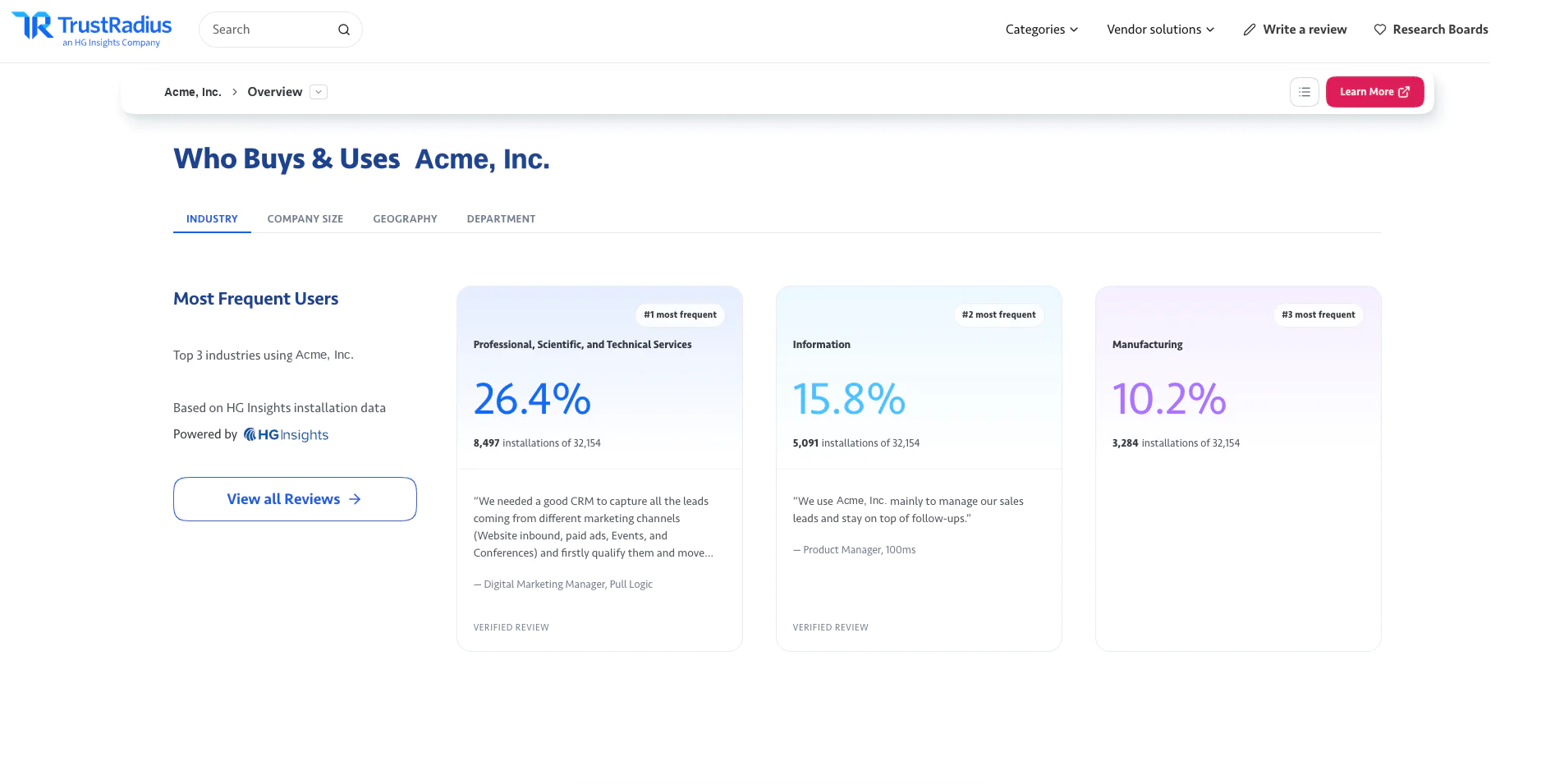This screenshot has height=784, width=1555.
Task: Click the 8,497 installations text
Action: point(537,443)
